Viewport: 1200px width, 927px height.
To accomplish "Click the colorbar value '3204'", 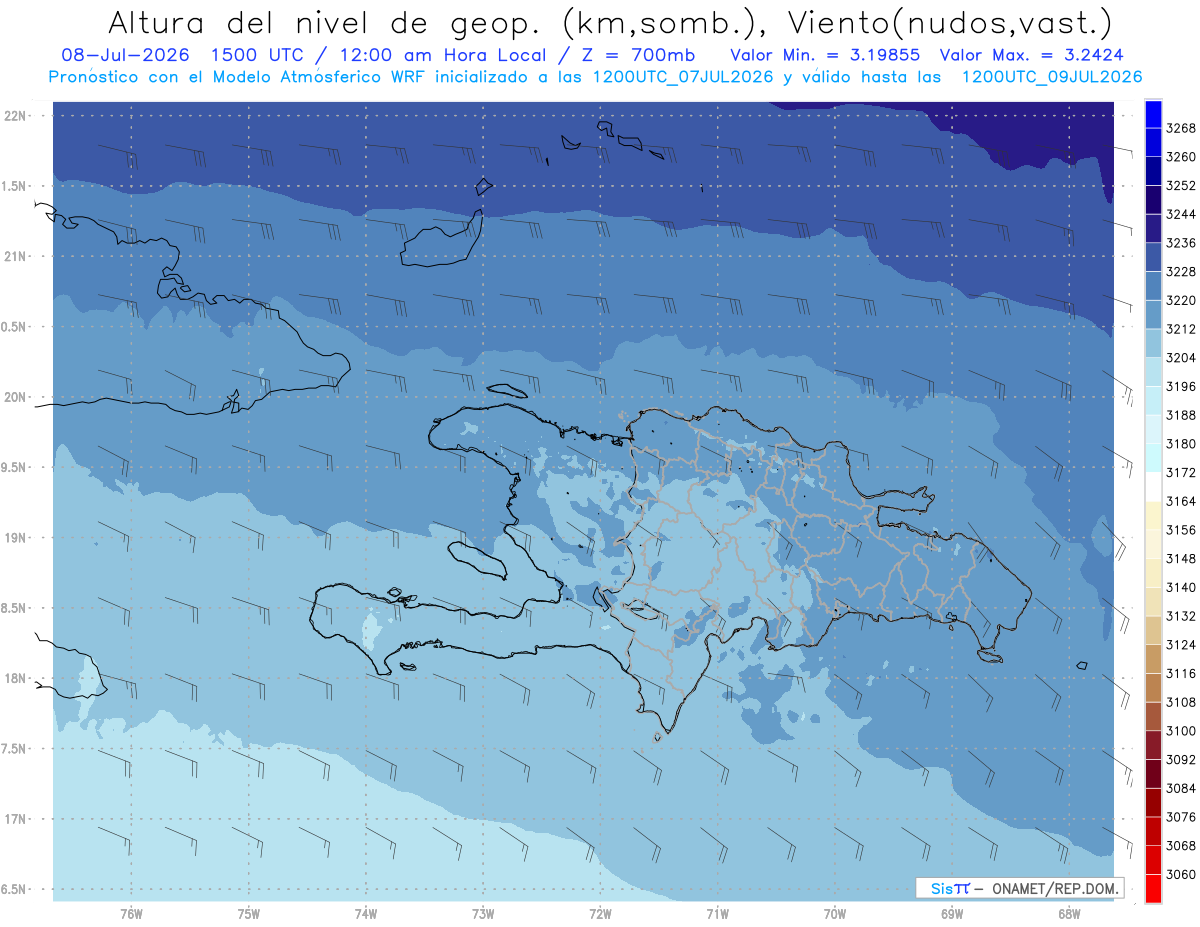I will coord(1181,358).
